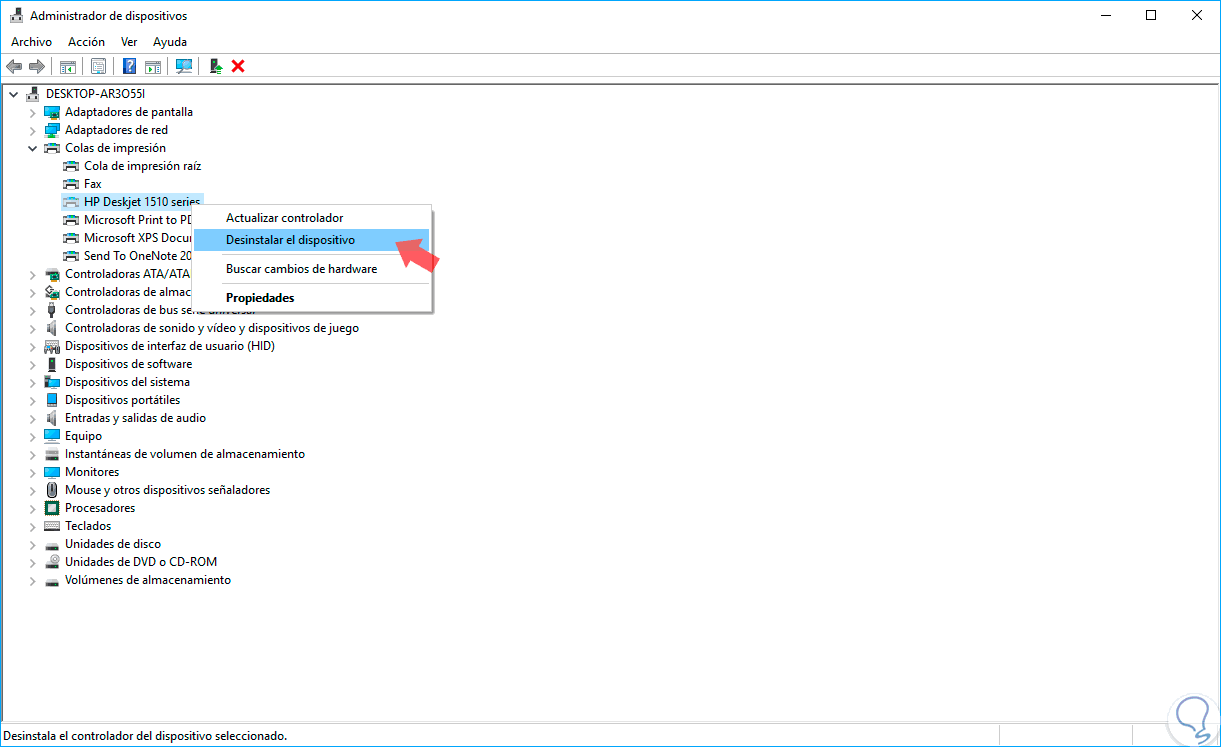The image size is (1221, 747).
Task: Click the blue Help question mark icon
Action: (x=130, y=66)
